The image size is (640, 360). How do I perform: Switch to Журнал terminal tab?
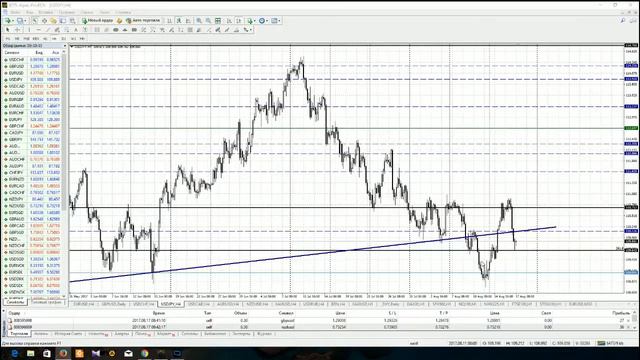point(264,334)
